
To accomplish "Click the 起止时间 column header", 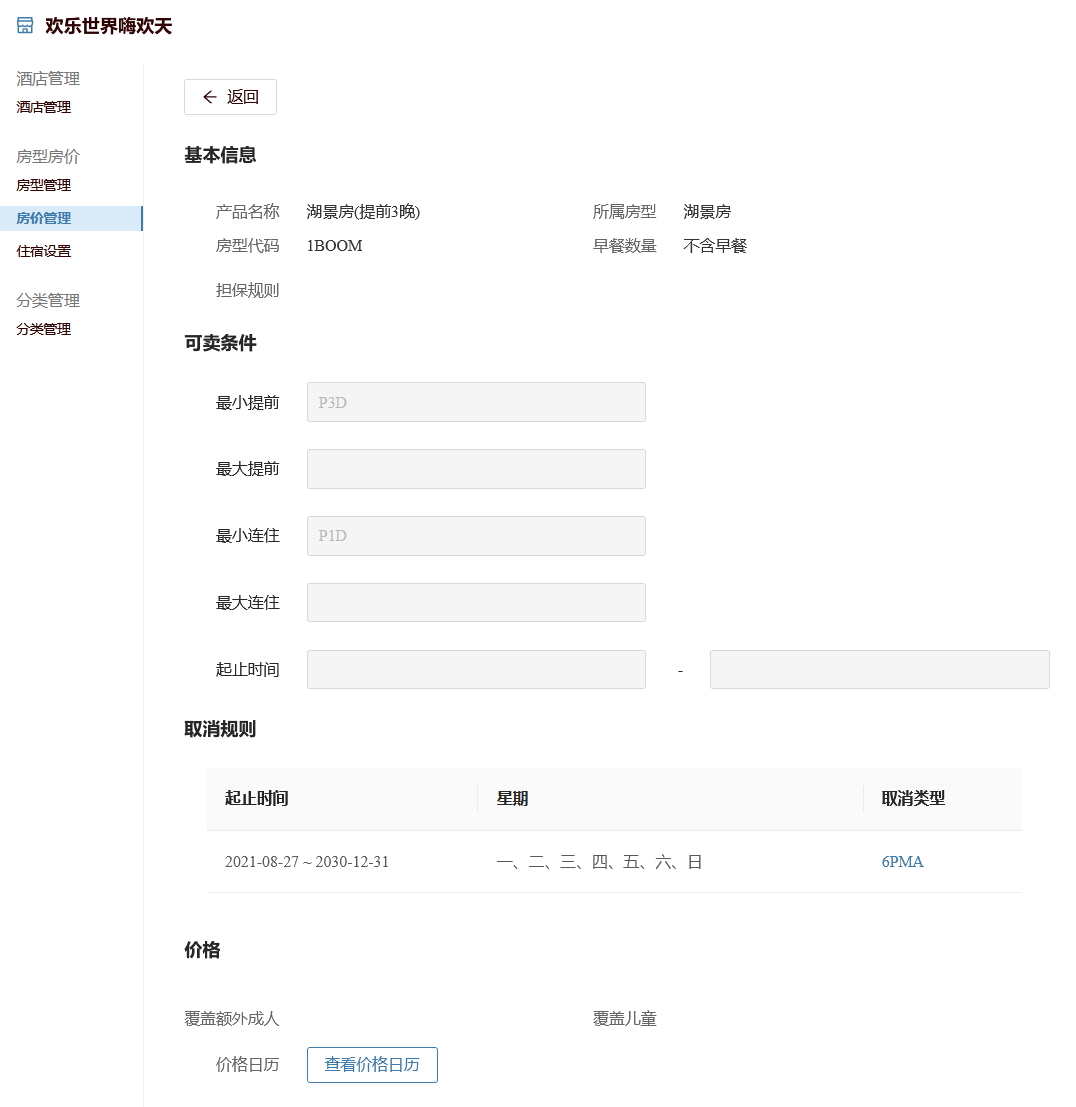I will click(257, 798).
